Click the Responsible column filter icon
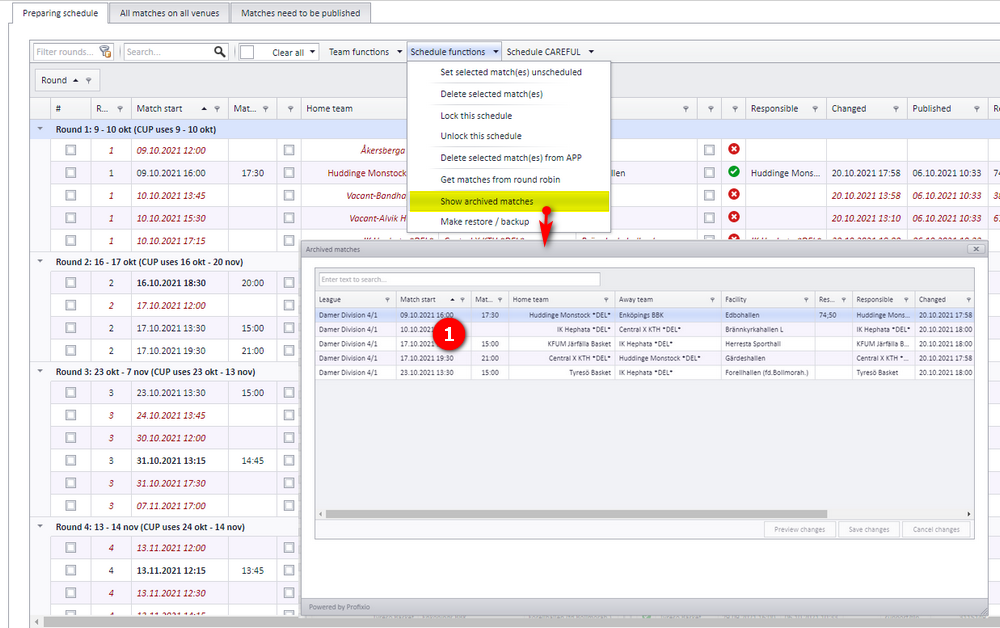The height and width of the screenshot is (628, 1000). tap(815, 108)
